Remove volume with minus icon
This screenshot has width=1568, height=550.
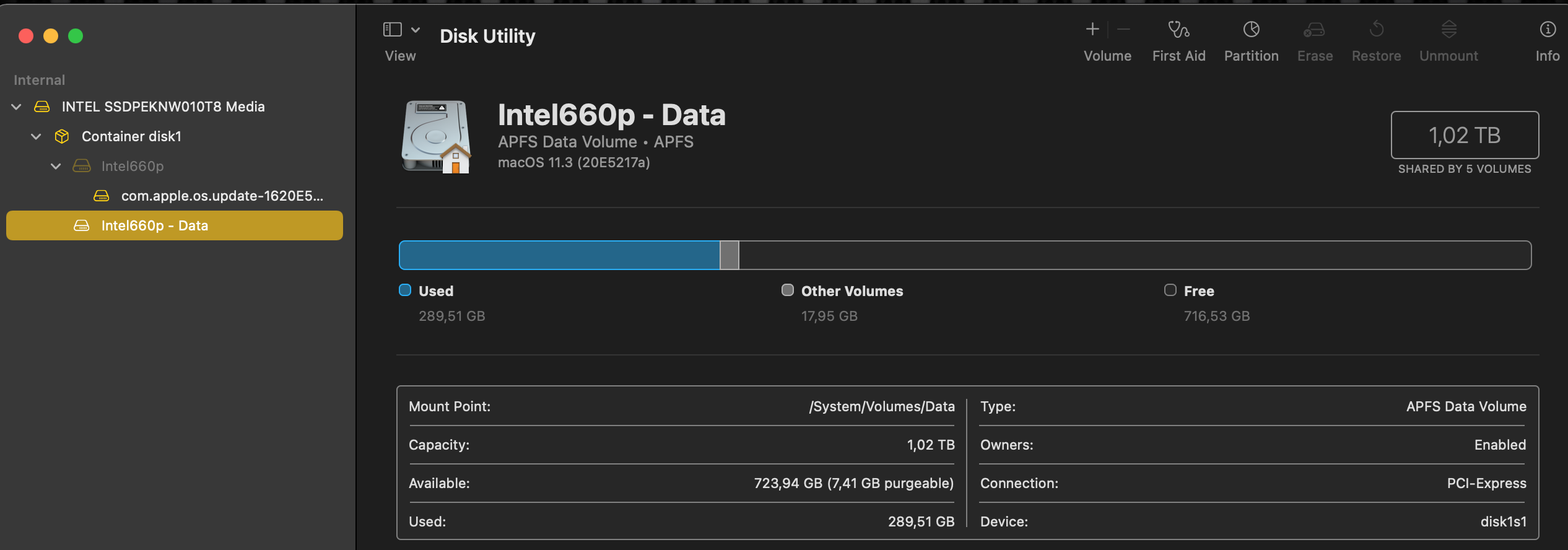1123,30
